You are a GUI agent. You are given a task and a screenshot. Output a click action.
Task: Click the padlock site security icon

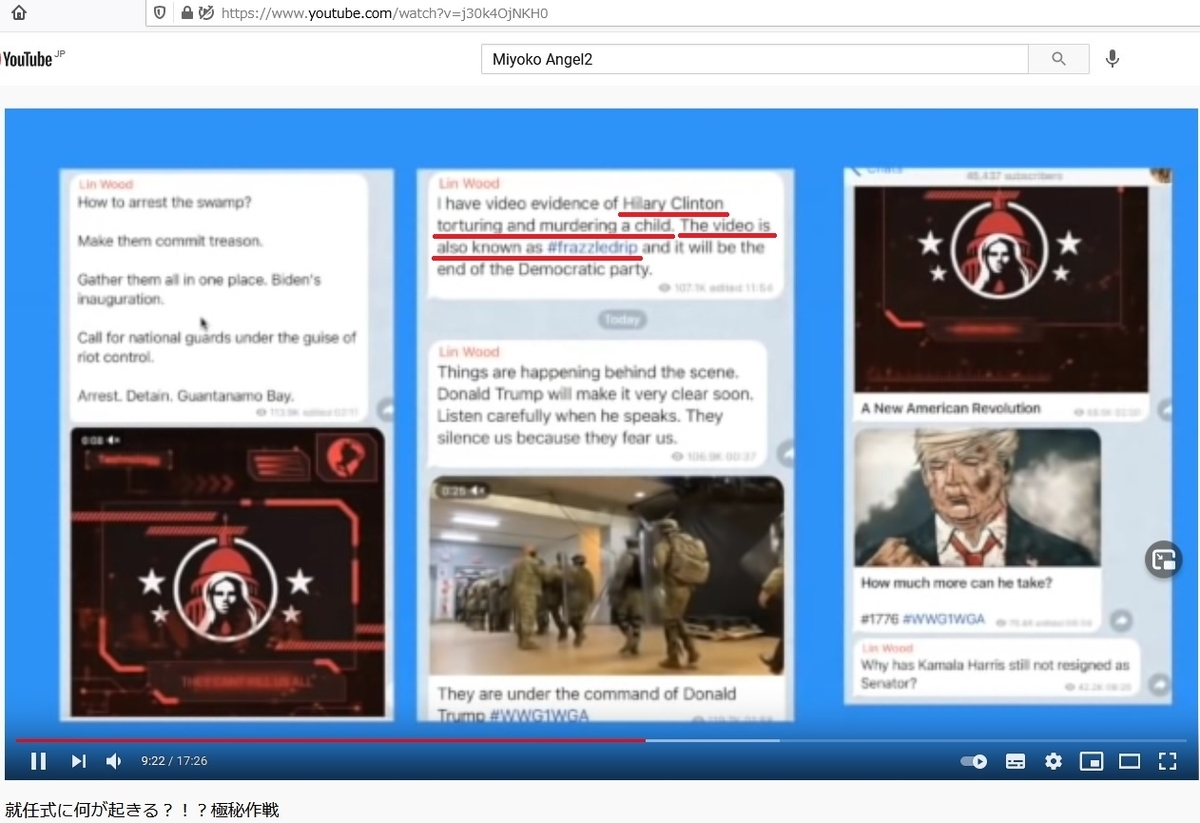pos(186,13)
